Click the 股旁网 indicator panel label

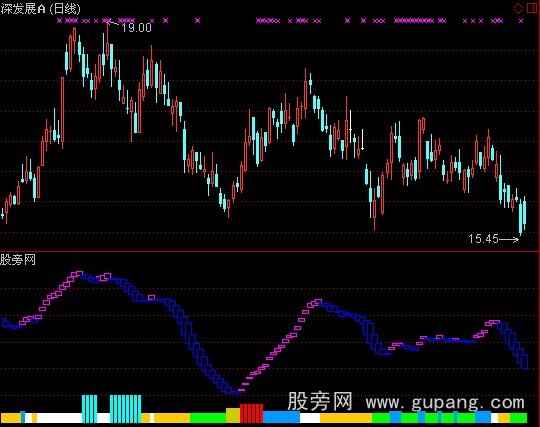pyautogui.click(x=18, y=260)
